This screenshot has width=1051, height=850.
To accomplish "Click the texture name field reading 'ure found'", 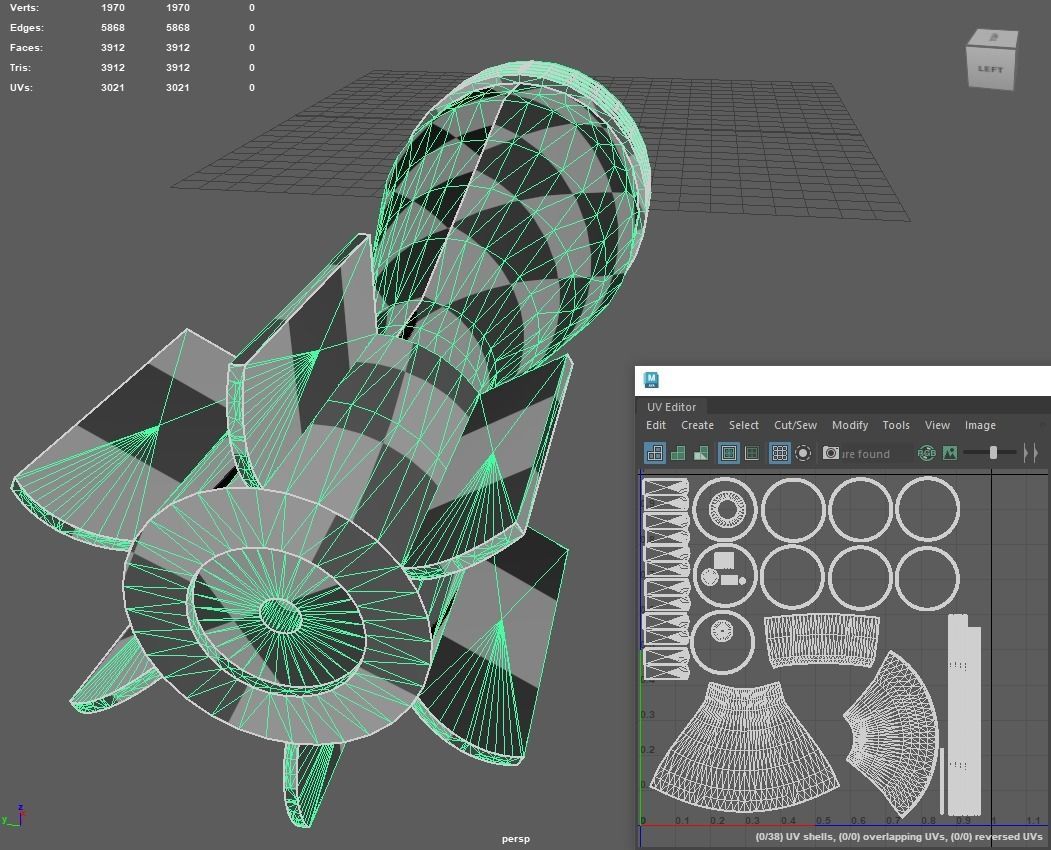I will (875, 454).
